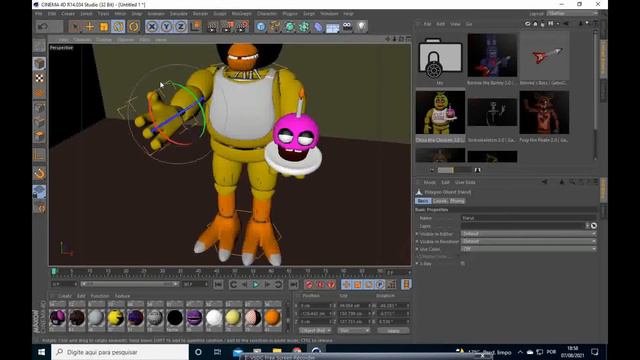Image resolution: width=640 pixels, height=360 pixels.
Task: Click search icon in Attributes panel header
Action: (x=572, y=182)
